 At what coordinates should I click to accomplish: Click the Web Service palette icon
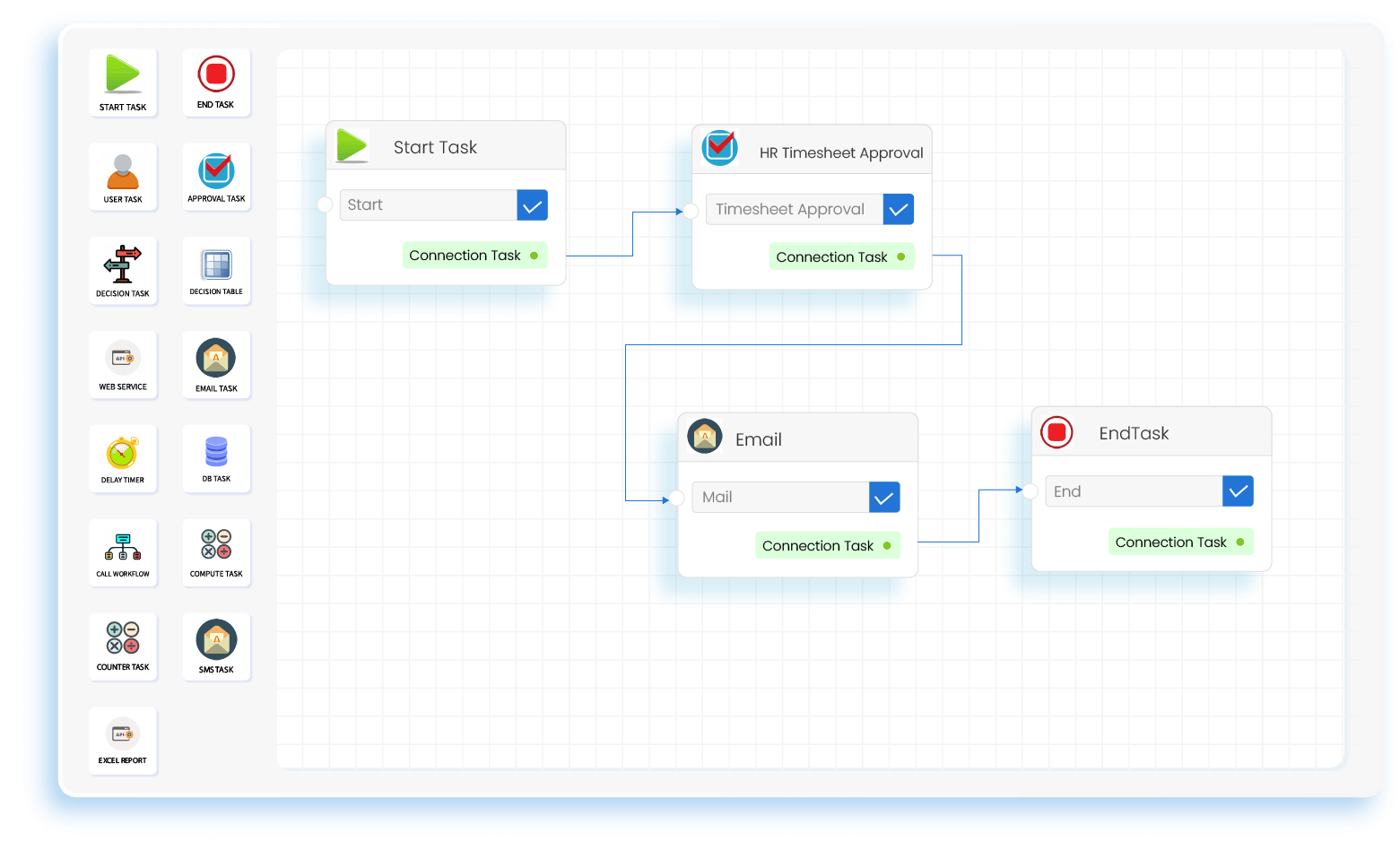123,365
